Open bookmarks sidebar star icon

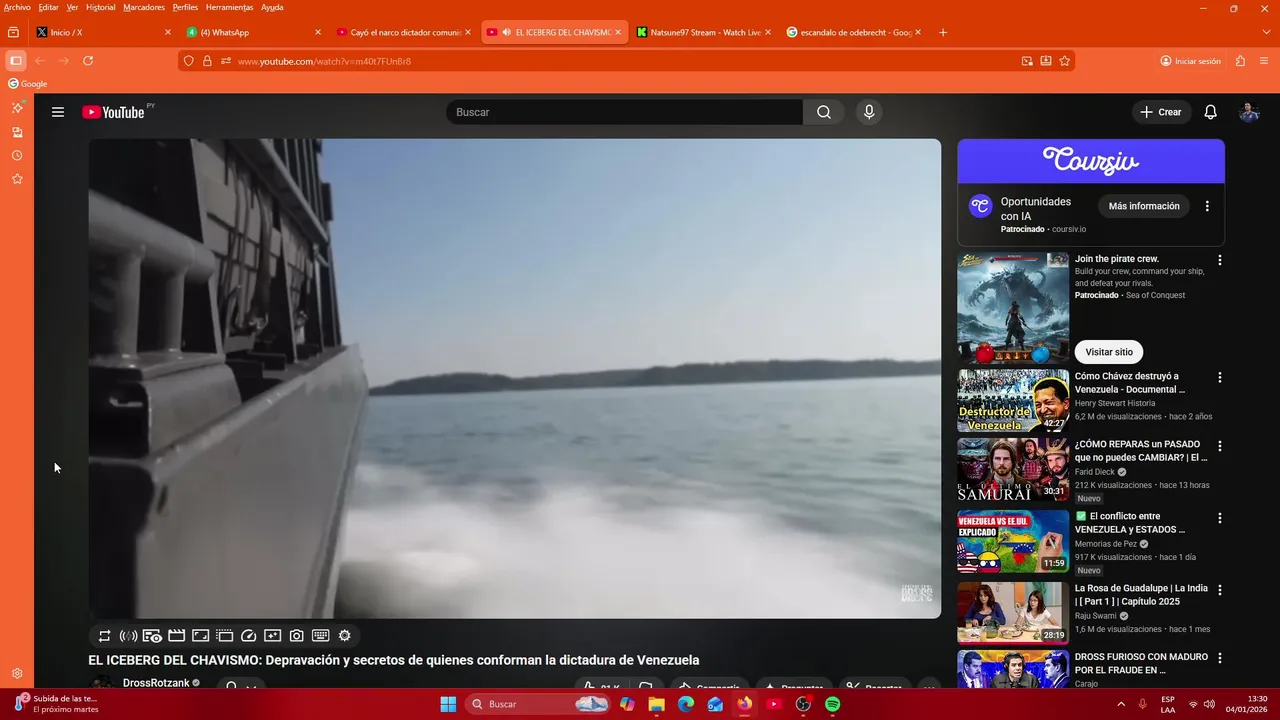click(17, 179)
